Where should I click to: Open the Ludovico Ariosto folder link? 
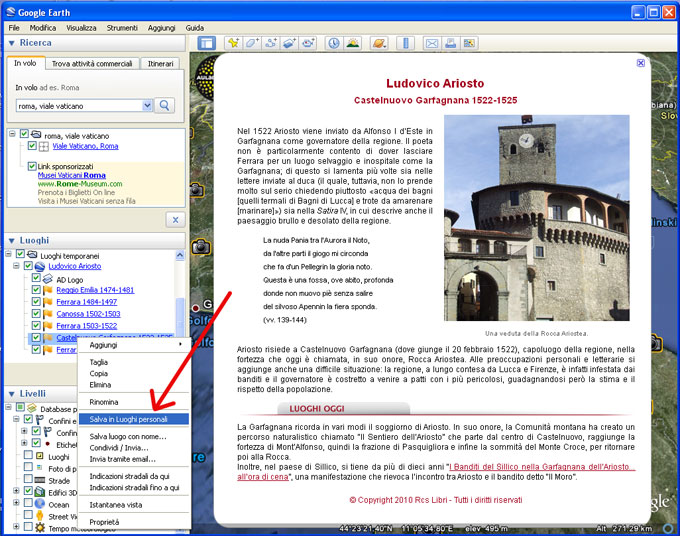pos(75,266)
